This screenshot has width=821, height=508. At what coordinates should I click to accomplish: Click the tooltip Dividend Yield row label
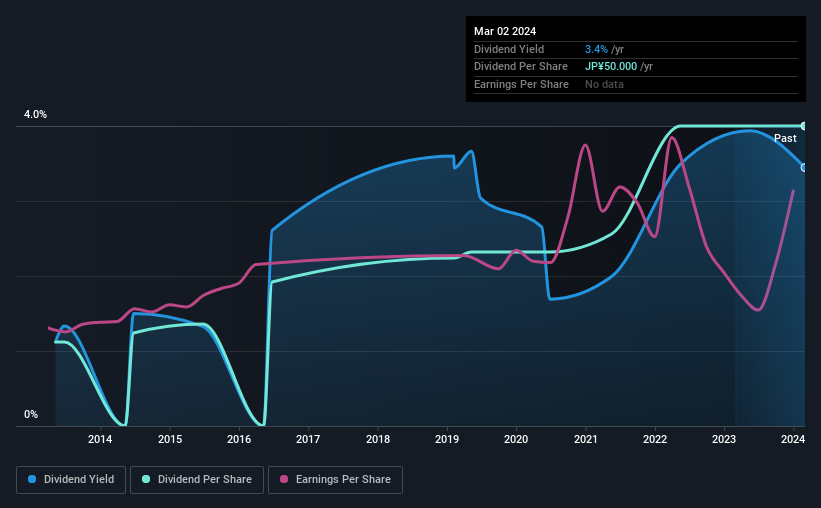pyautogui.click(x=509, y=49)
